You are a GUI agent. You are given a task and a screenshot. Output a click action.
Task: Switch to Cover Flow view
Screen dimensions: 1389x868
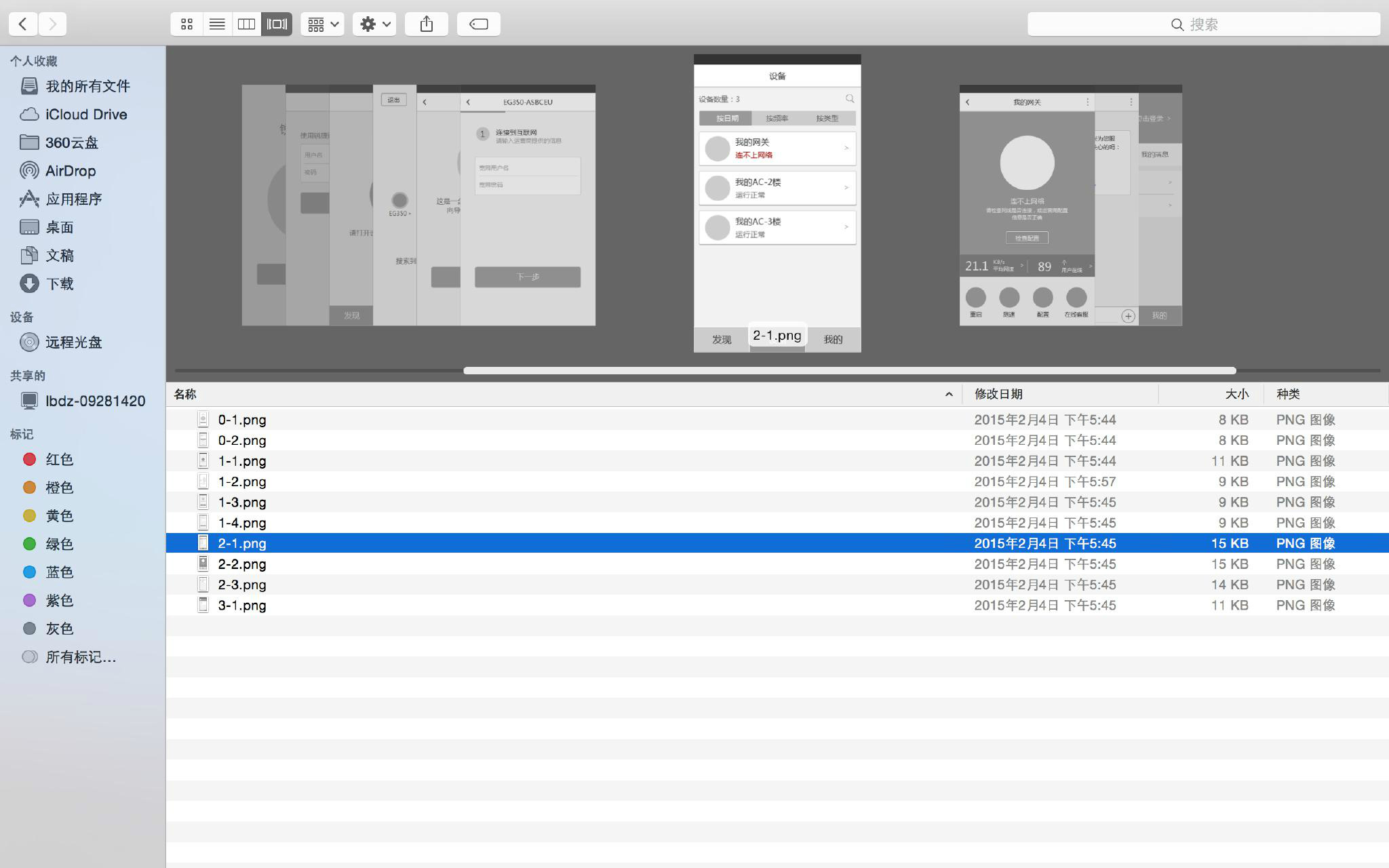click(x=277, y=24)
